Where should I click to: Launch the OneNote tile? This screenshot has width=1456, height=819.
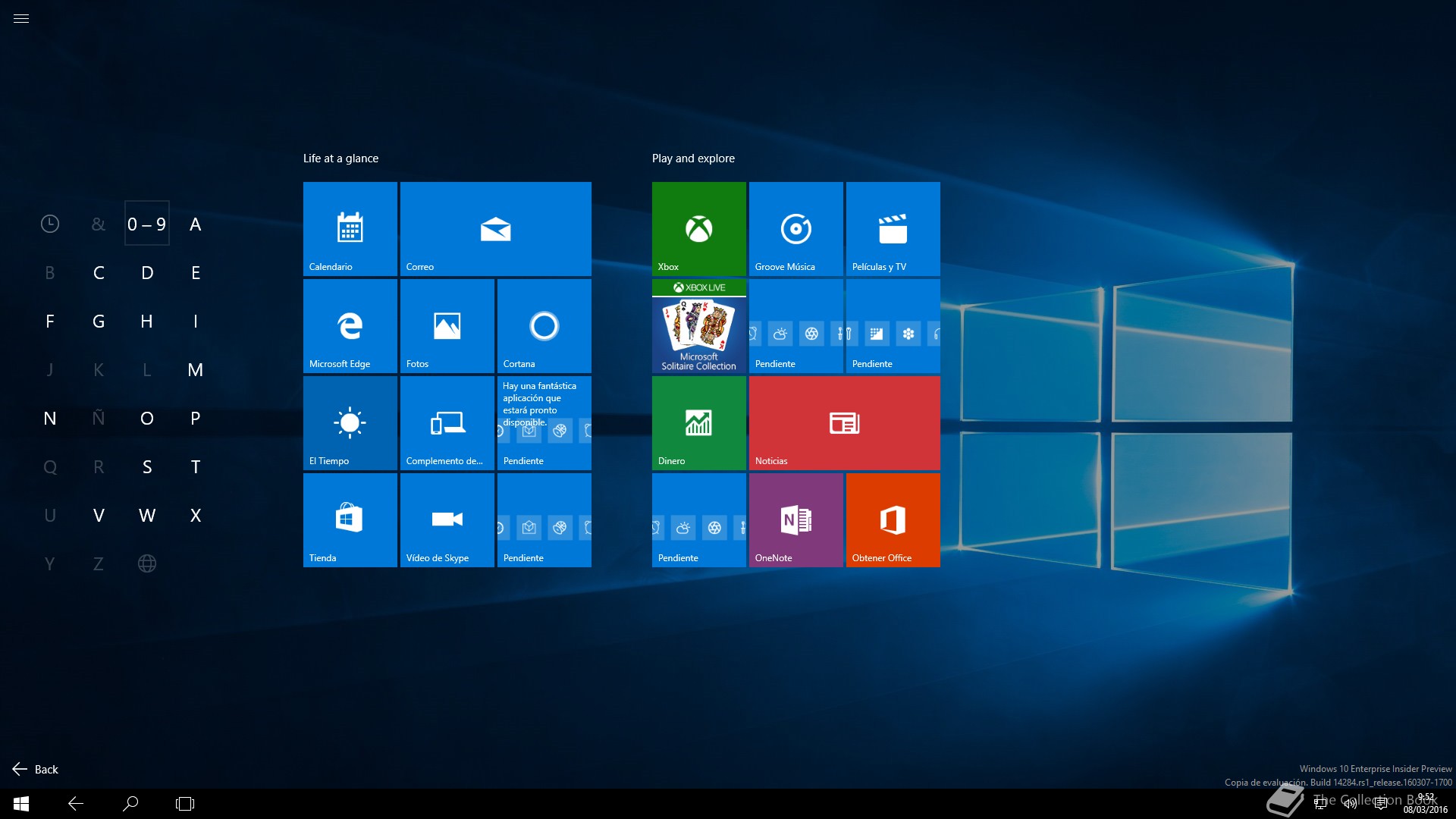[x=796, y=520]
